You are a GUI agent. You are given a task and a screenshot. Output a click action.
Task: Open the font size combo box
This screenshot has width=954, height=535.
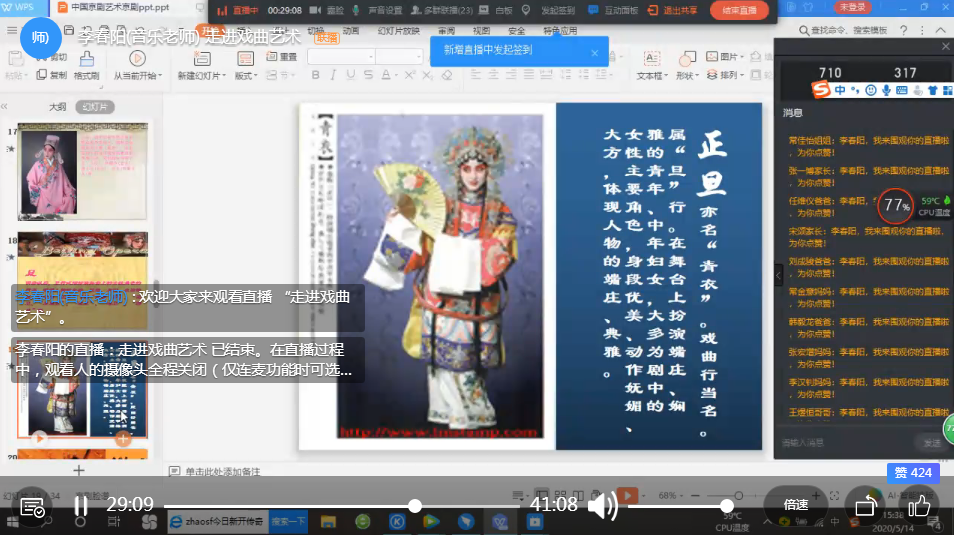399,57
